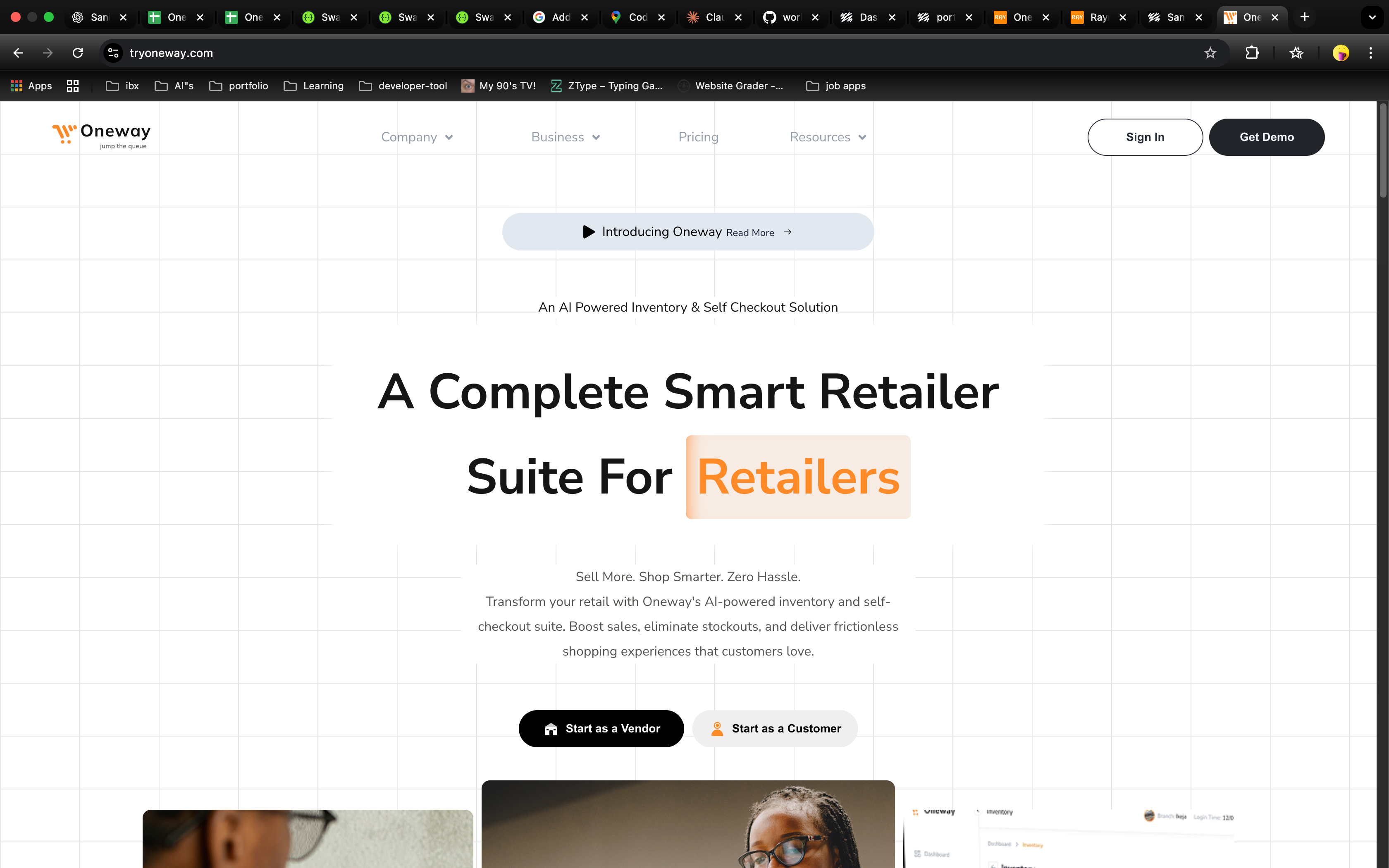Click the browser forward arrow
This screenshot has height=868, width=1389.
(x=48, y=53)
